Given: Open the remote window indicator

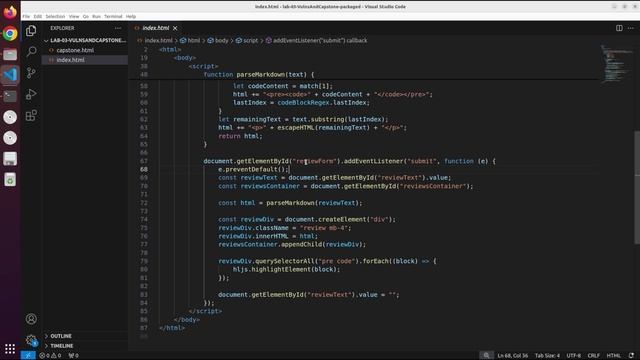Looking at the screenshot, I should pyautogui.click(x=28, y=356).
